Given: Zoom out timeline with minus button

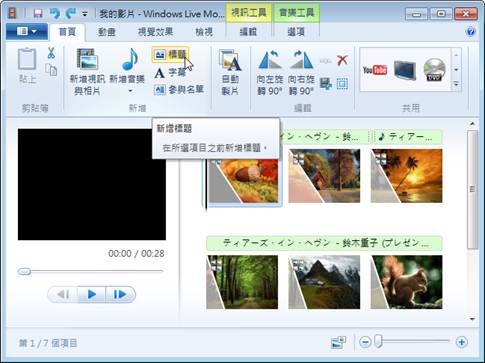Looking at the screenshot, I should [365, 342].
